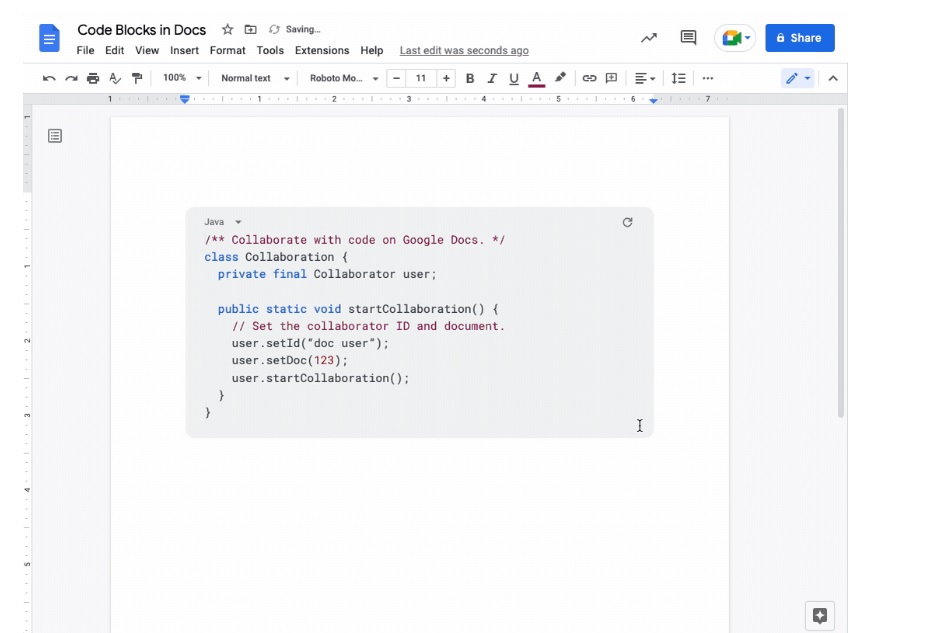The height and width of the screenshot is (633, 935).
Task: Hide the menus with the collapse arrow
Action: (x=833, y=78)
